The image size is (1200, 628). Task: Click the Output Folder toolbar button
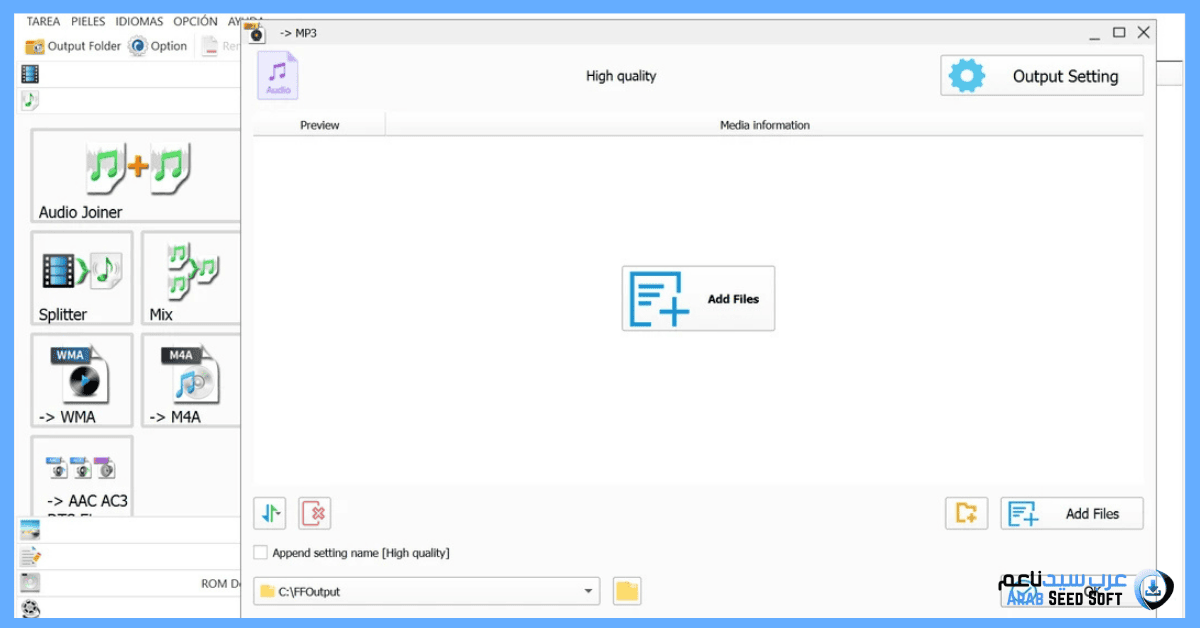[x=73, y=46]
